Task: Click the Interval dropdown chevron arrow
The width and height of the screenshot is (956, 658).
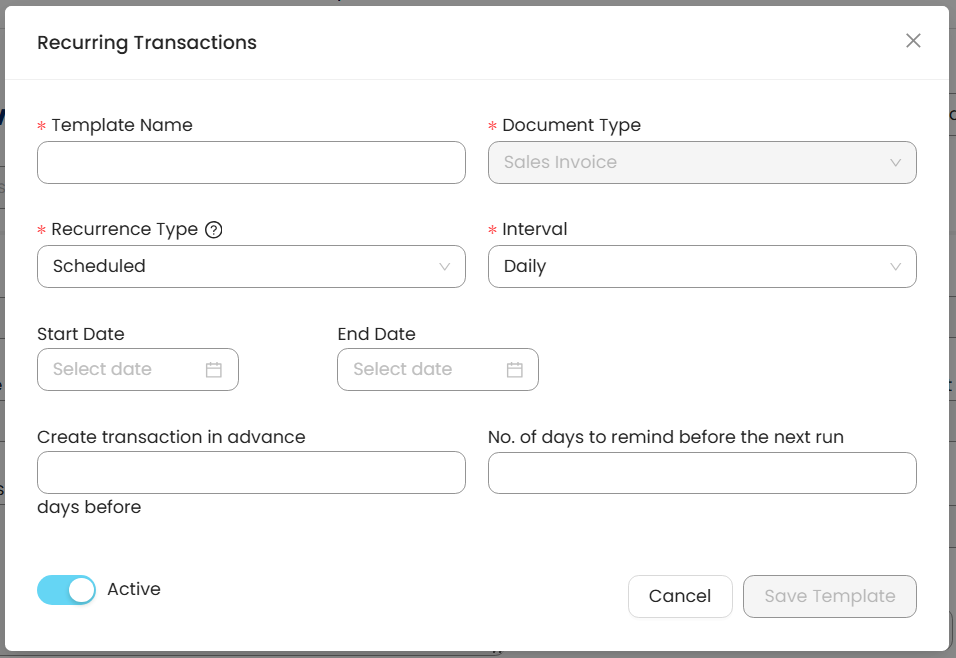Action: tap(896, 267)
